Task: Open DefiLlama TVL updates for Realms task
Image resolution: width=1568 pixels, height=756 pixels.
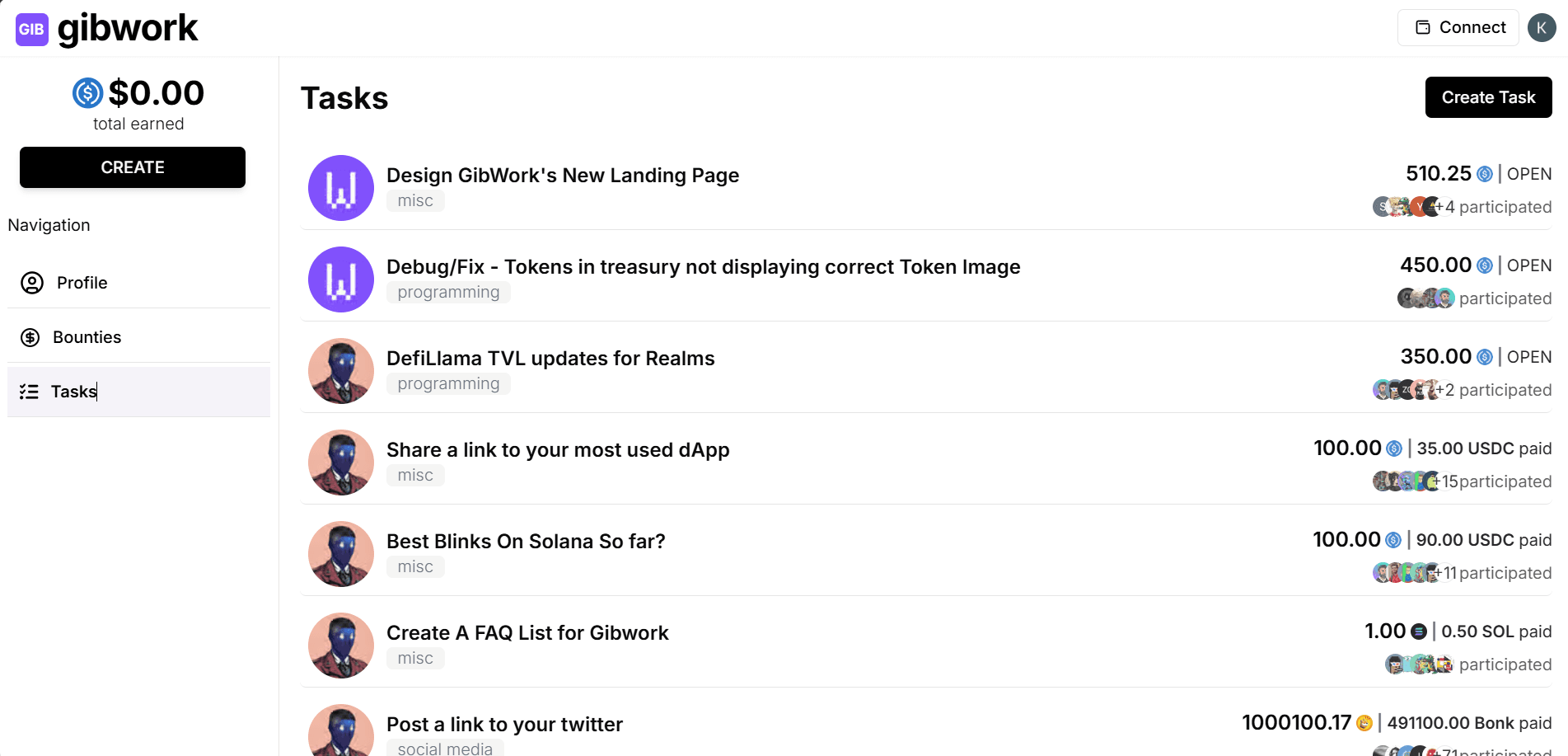Action: click(x=550, y=359)
